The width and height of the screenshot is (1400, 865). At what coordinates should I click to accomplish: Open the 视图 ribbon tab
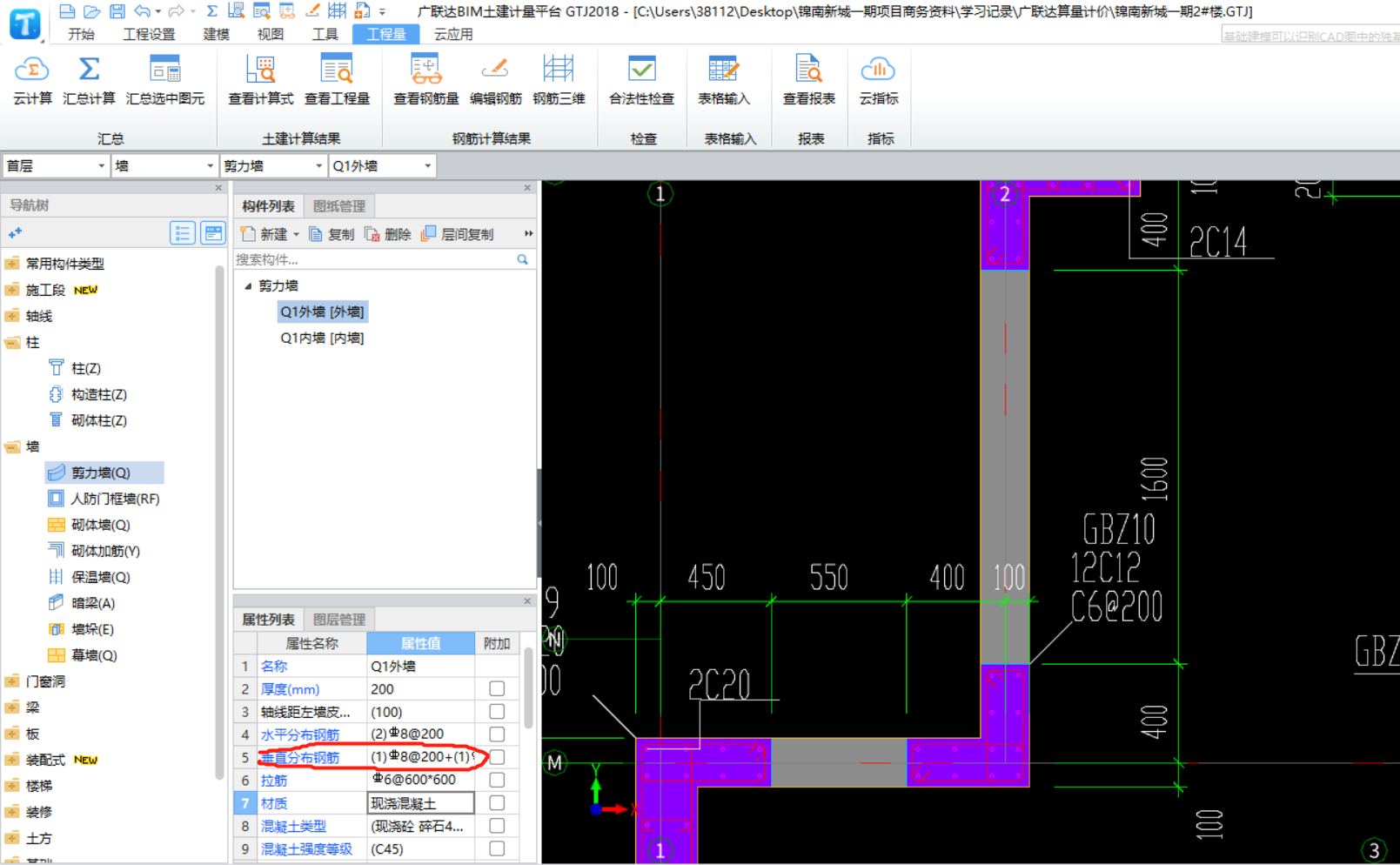pos(271,34)
